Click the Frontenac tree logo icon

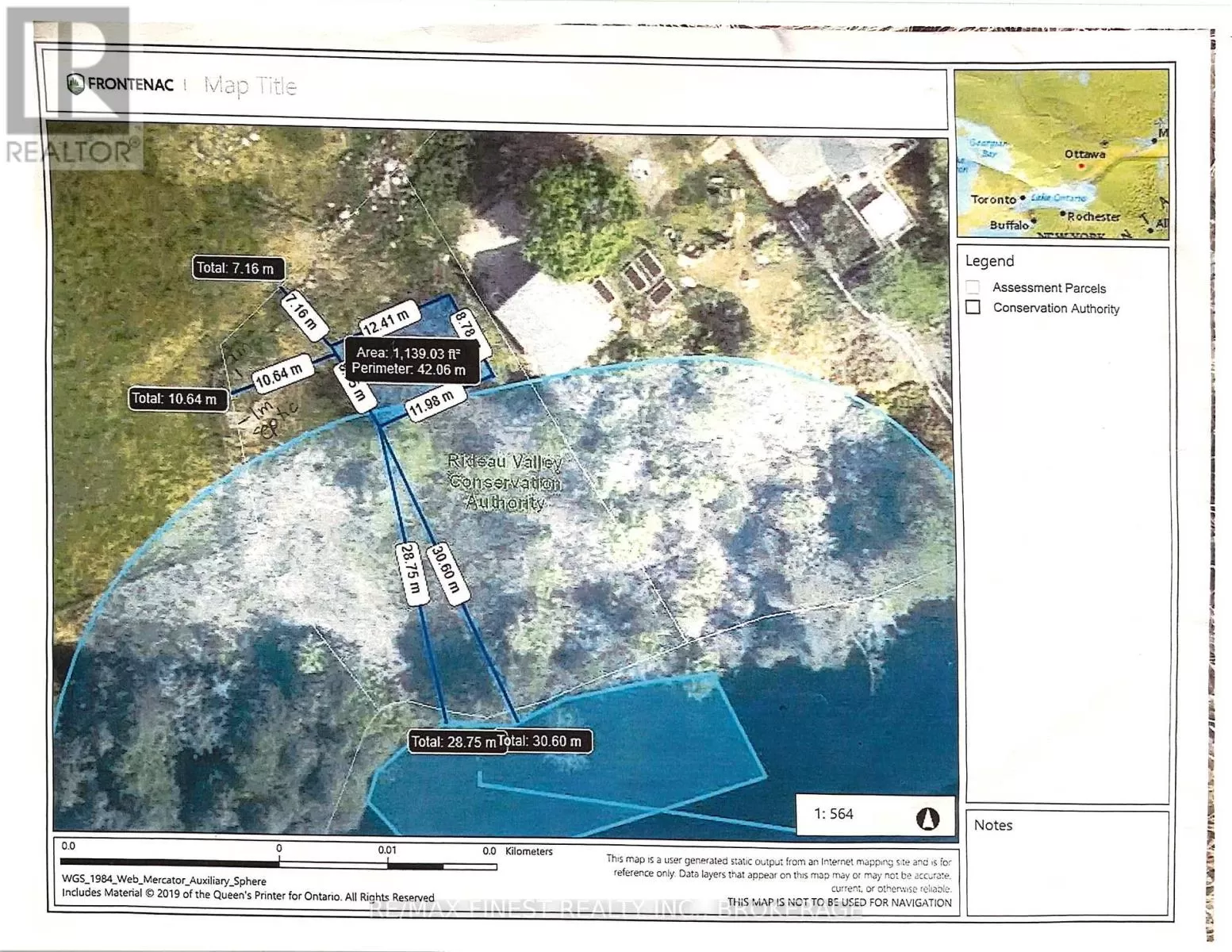pos(76,84)
